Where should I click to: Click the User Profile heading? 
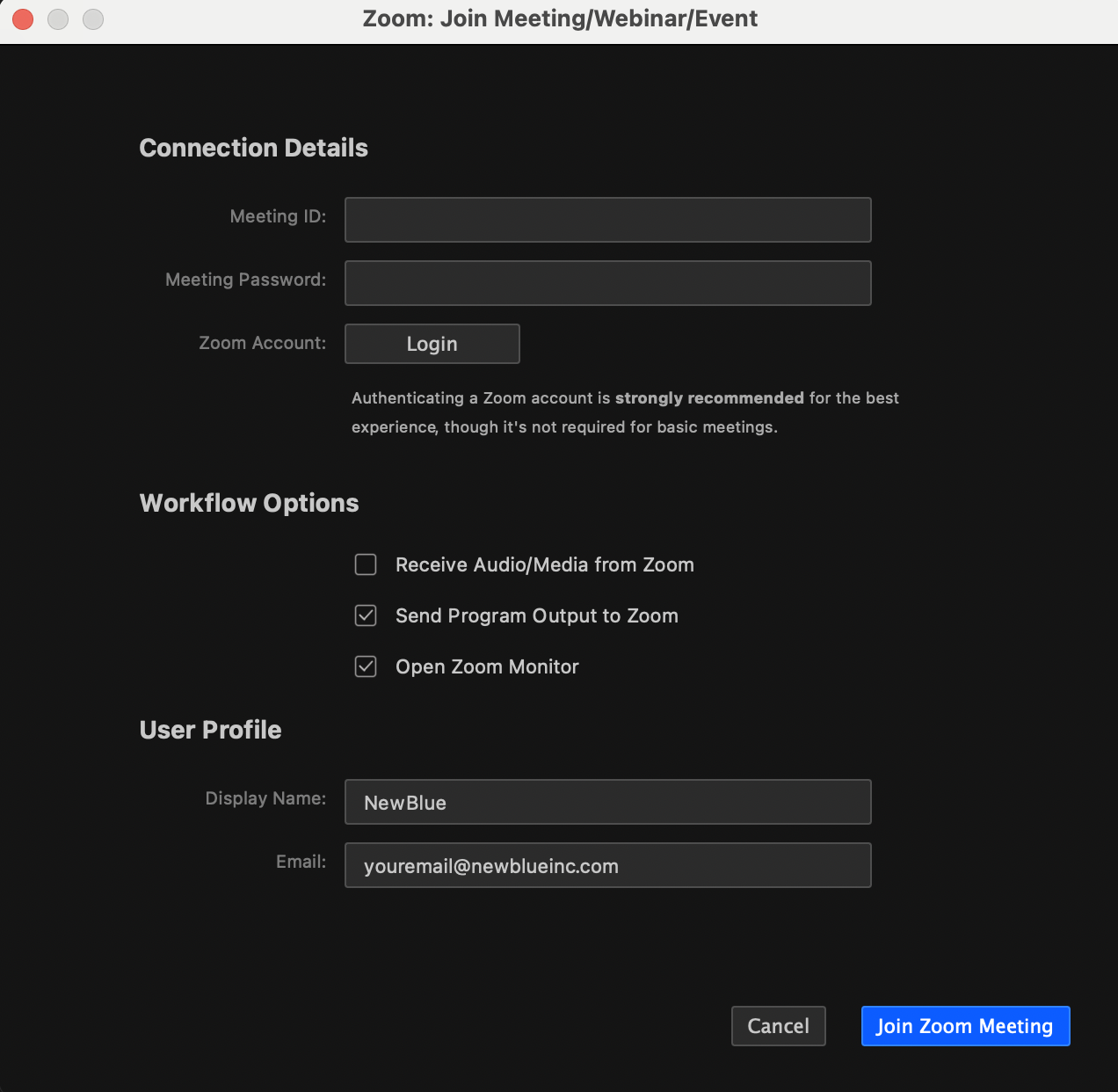tap(210, 729)
